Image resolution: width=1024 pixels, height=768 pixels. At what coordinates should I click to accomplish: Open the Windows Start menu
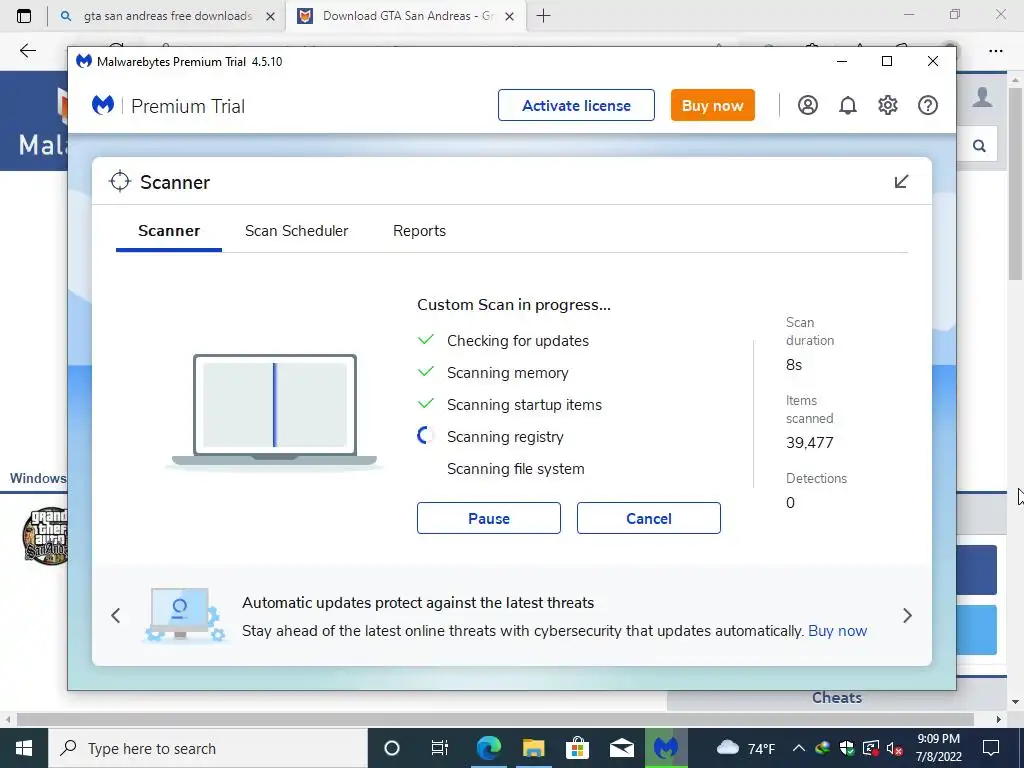(x=24, y=748)
